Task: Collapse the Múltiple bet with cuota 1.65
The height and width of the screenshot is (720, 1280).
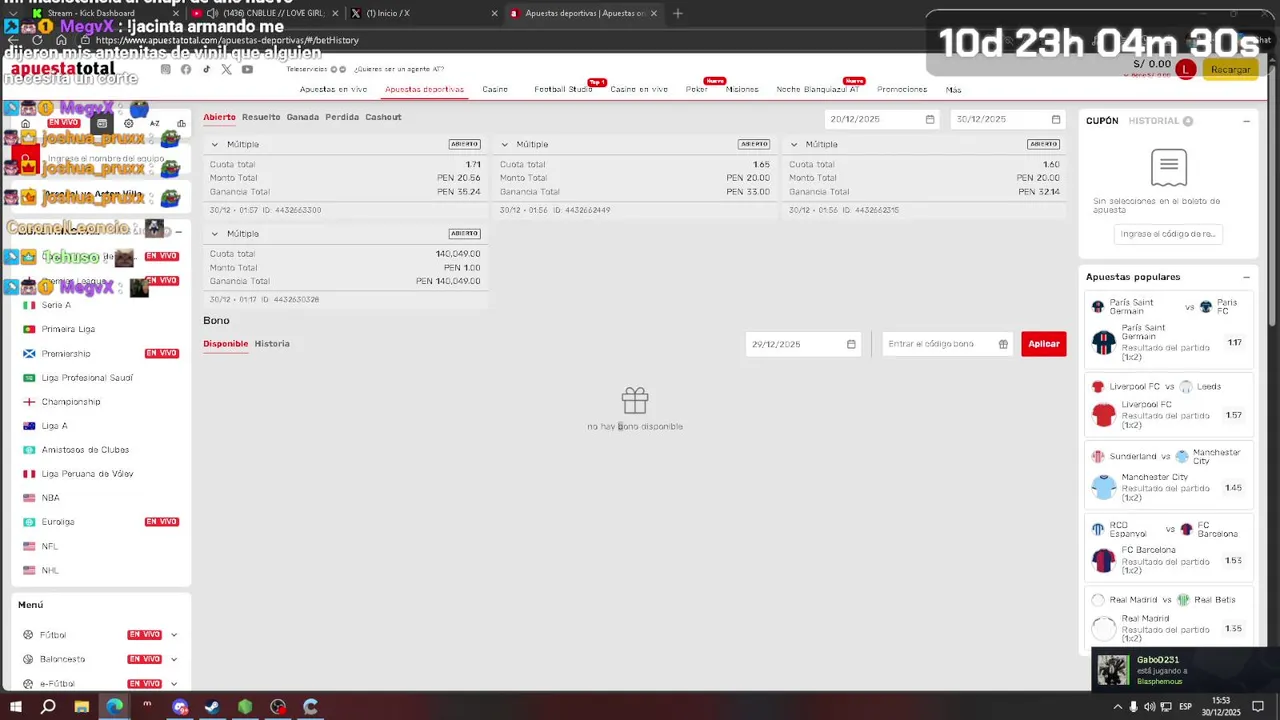Action: point(505,145)
